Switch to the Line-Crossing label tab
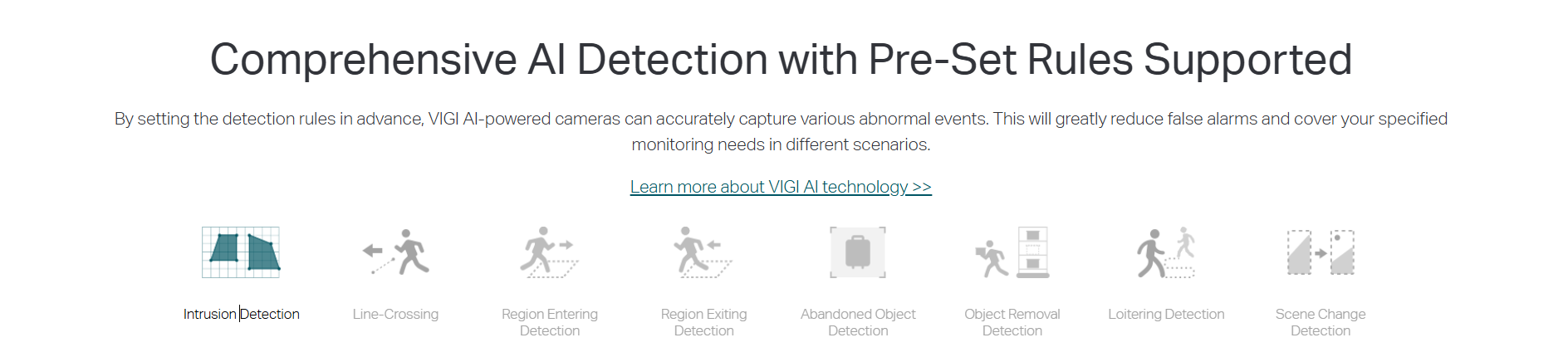 click(x=395, y=314)
